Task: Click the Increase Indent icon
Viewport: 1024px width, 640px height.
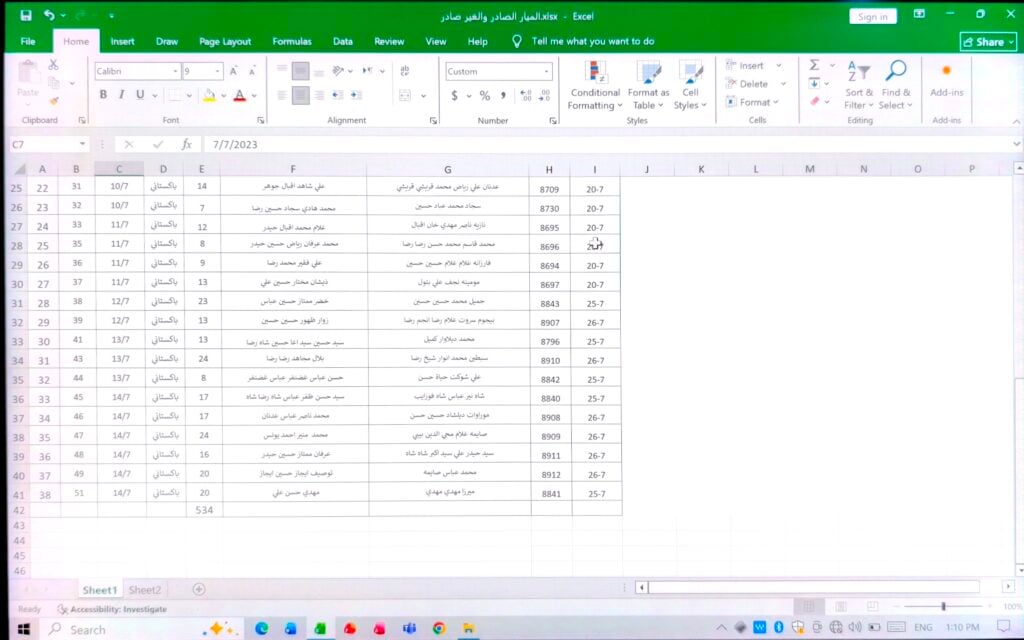Action: click(x=356, y=95)
